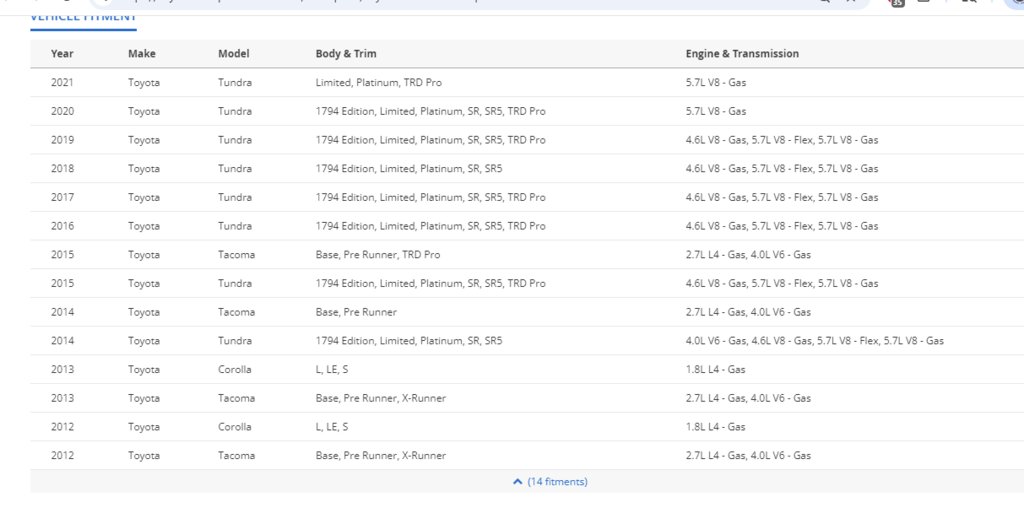Viewport: 1024px width, 508px height.
Task: Click the Engine & Transmission column header
Action: tap(743, 54)
